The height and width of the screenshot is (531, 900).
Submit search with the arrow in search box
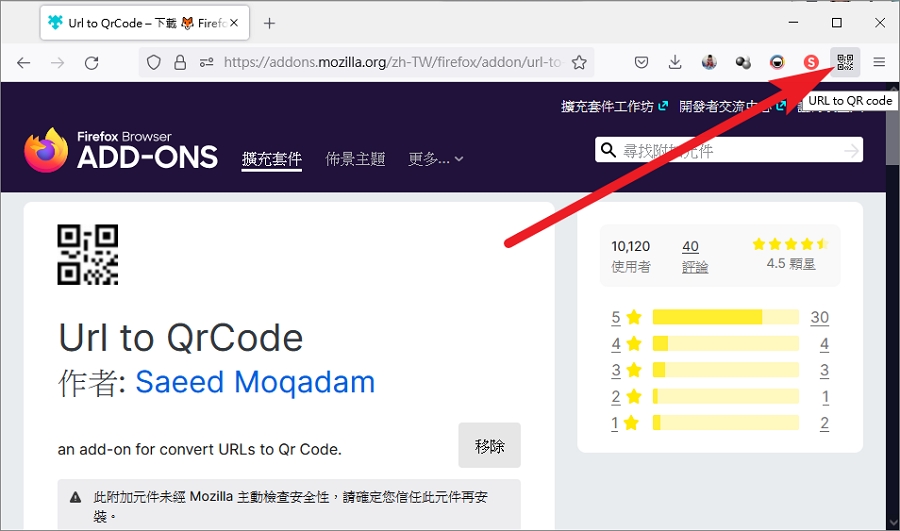click(851, 150)
